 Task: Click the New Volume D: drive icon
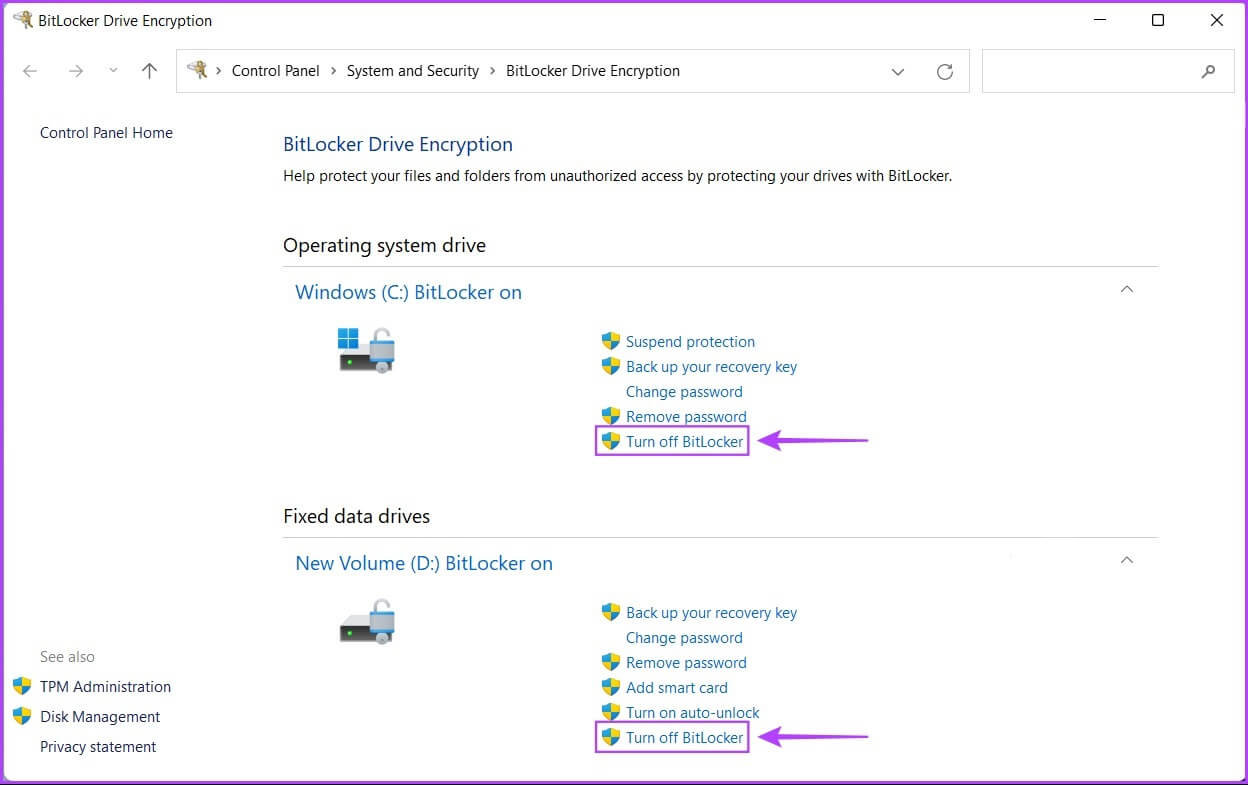(x=366, y=621)
